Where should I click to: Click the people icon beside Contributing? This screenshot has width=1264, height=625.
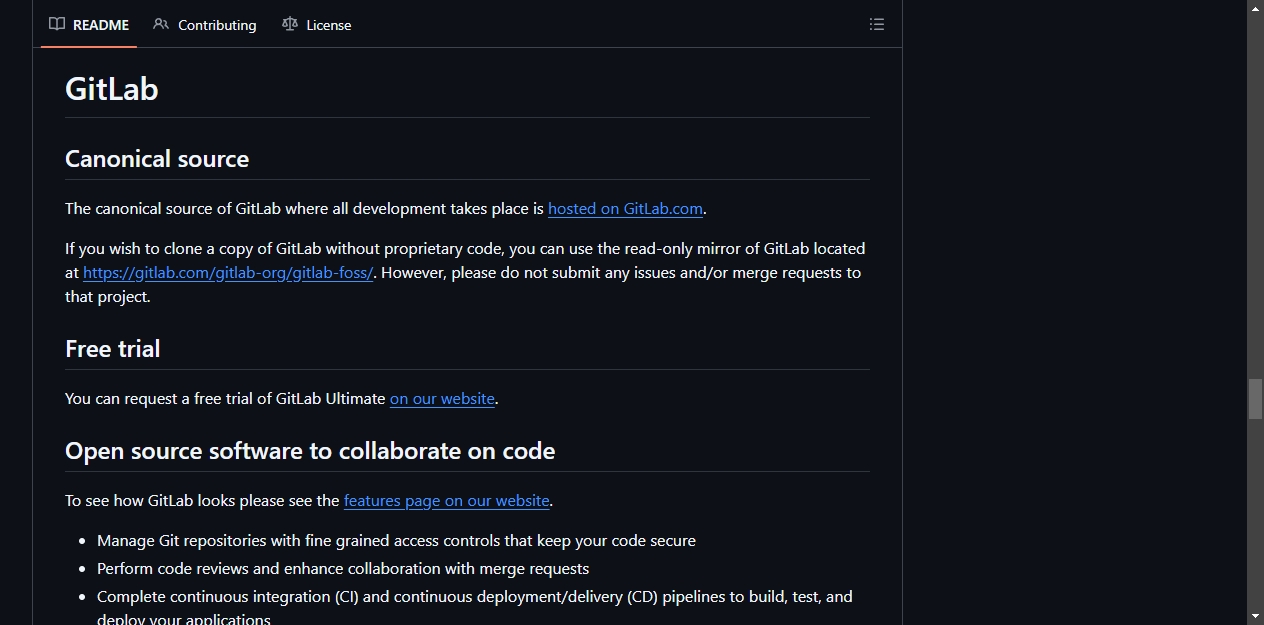(161, 24)
